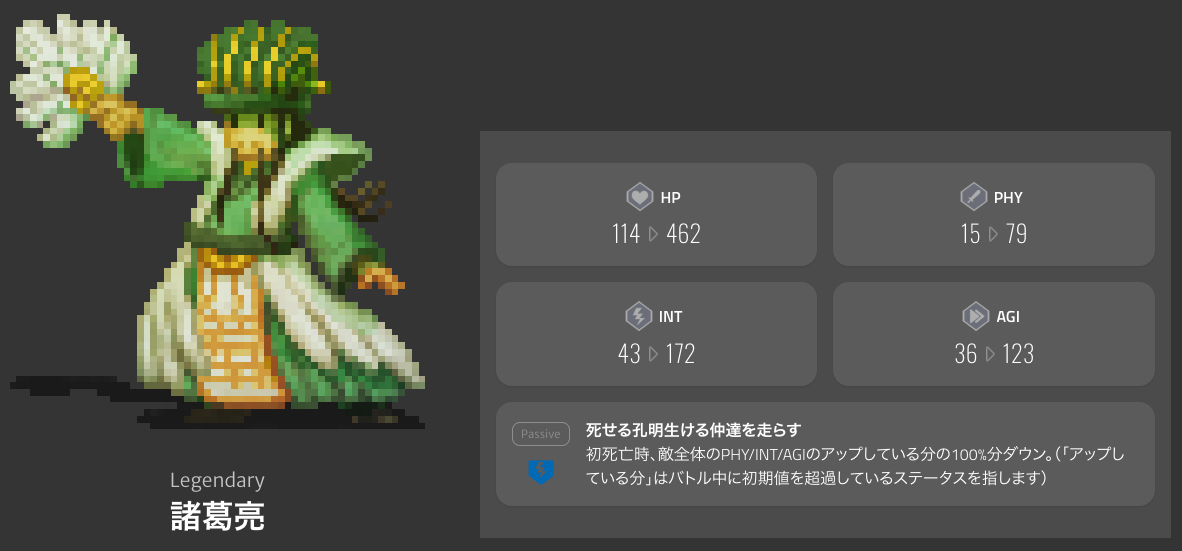This screenshot has height=551, width=1182.
Task: Click the skill title 死せる孔明生ける仲達を走らす
Action: [x=693, y=430]
